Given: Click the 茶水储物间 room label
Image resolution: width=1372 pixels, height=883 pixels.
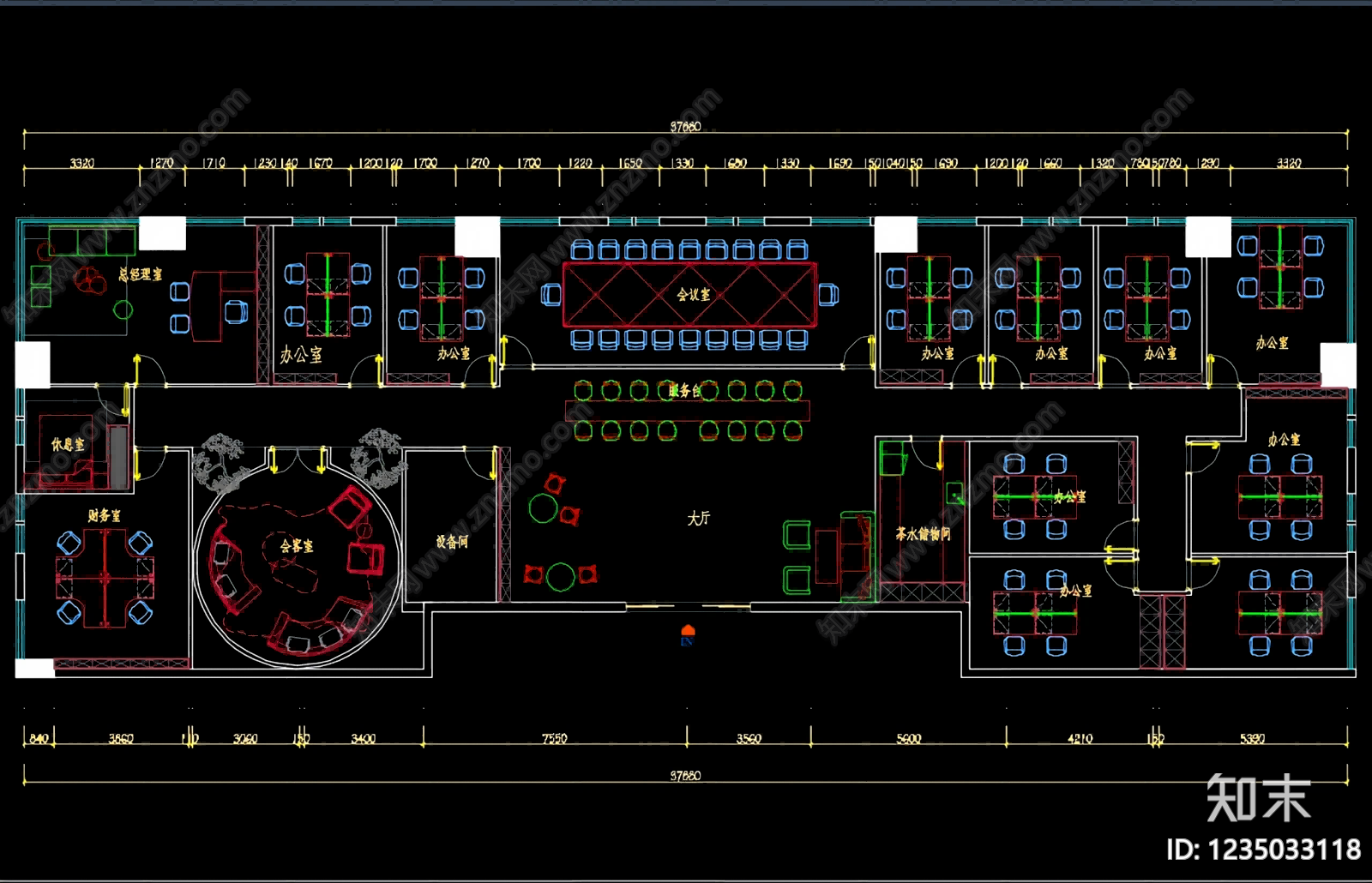Looking at the screenshot, I should pos(923,534).
